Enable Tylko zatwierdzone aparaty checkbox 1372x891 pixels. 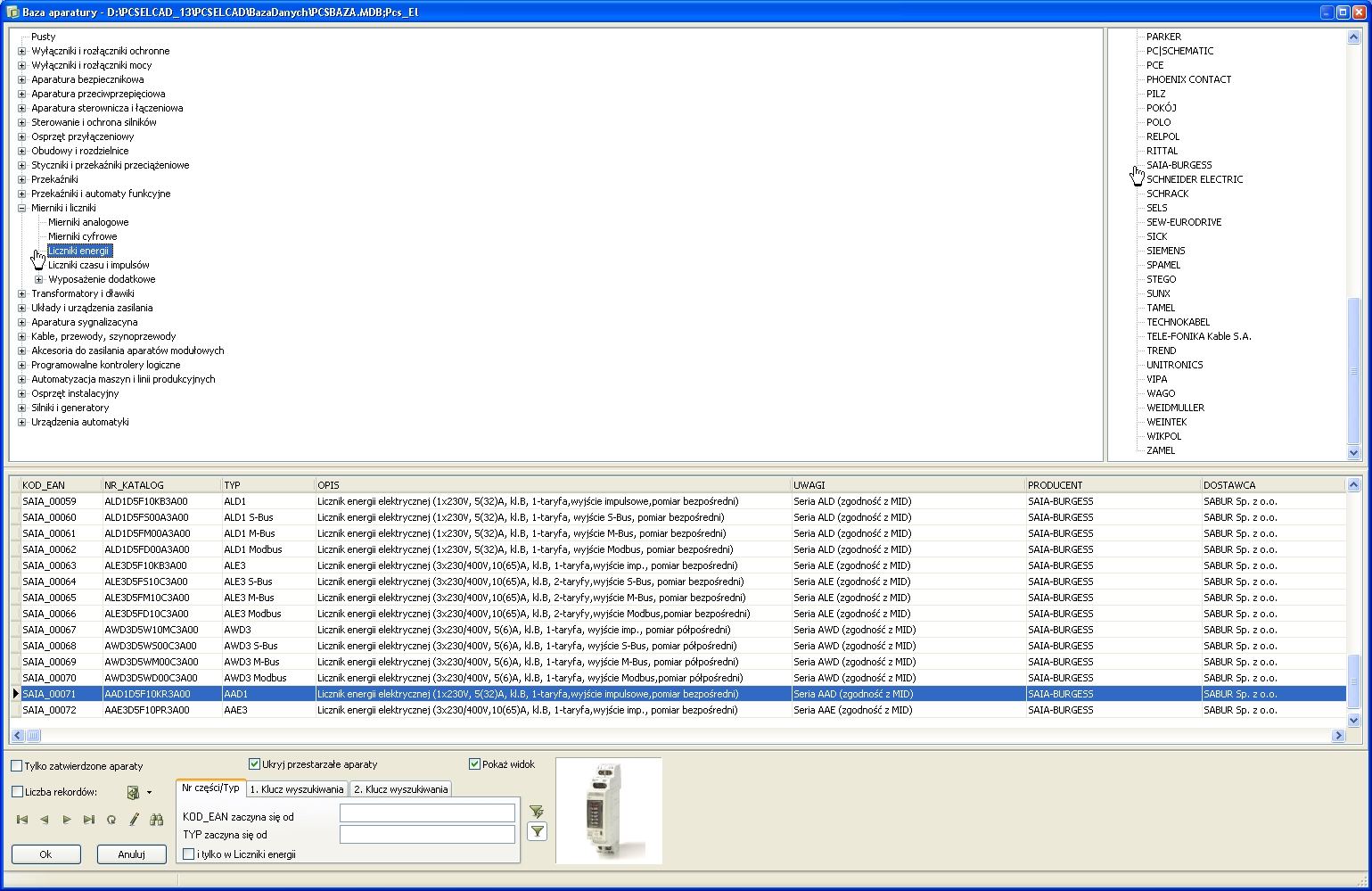(x=17, y=766)
